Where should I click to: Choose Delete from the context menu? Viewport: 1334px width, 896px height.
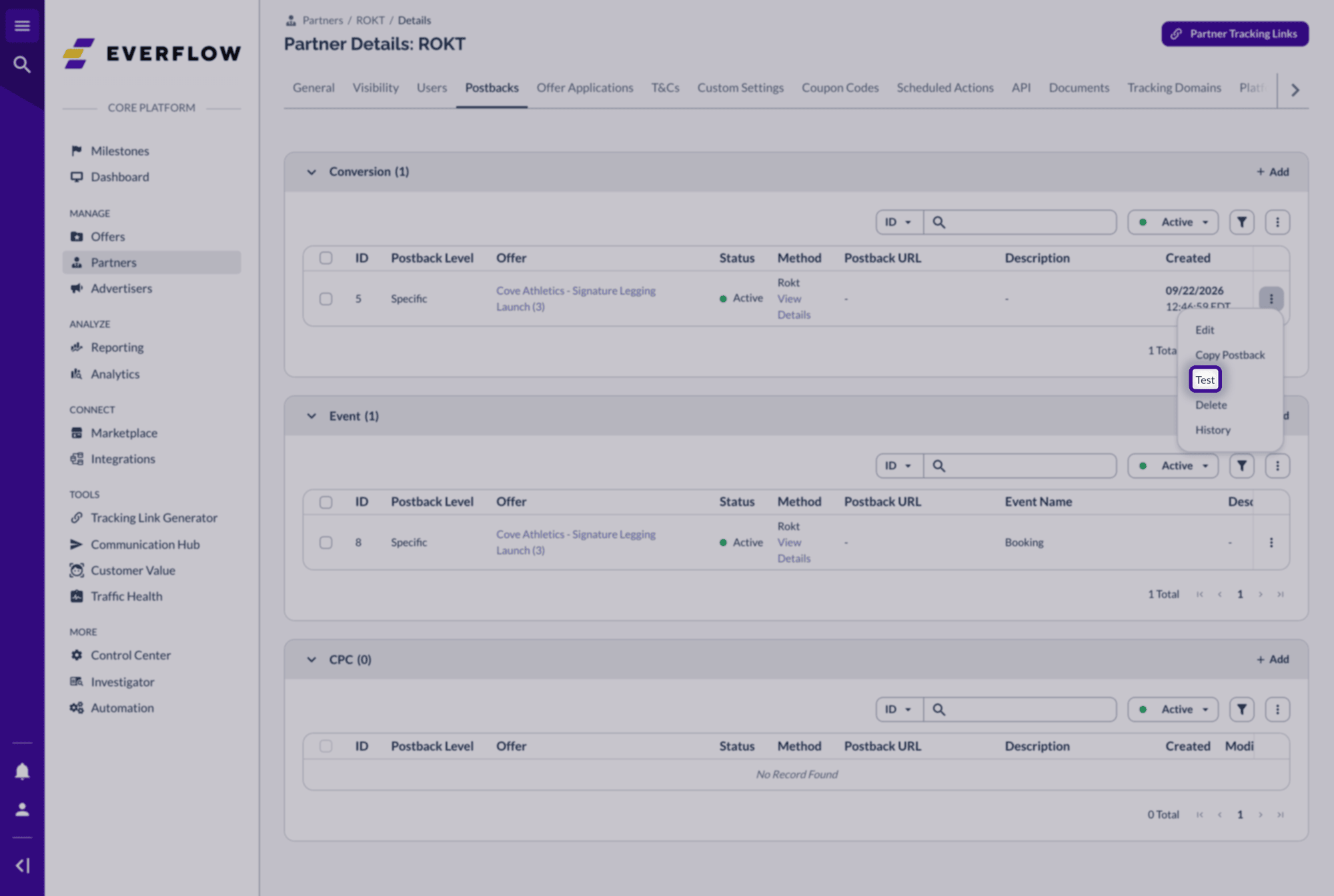click(x=1211, y=405)
